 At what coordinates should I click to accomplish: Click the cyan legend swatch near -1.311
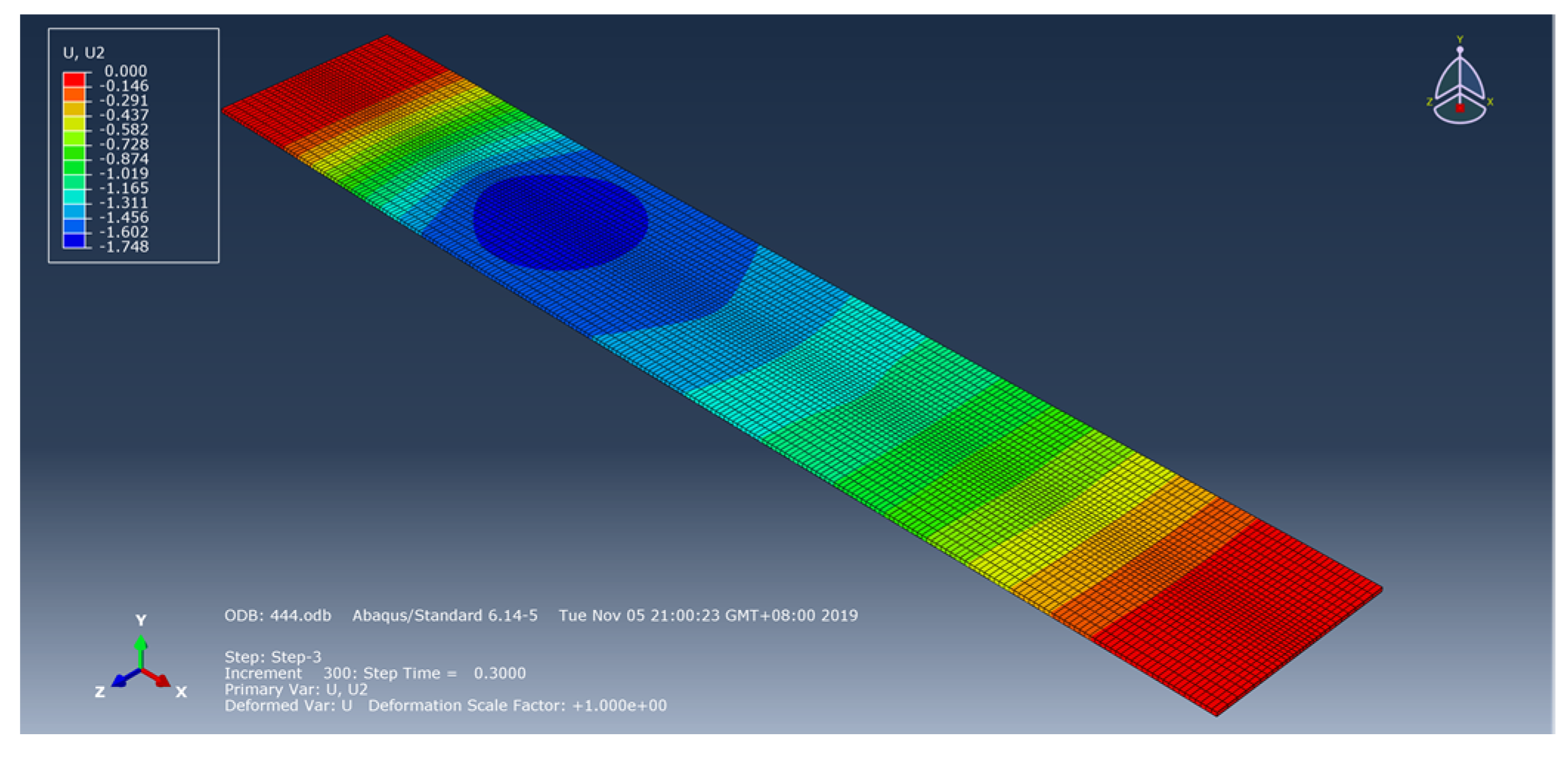click(x=74, y=196)
